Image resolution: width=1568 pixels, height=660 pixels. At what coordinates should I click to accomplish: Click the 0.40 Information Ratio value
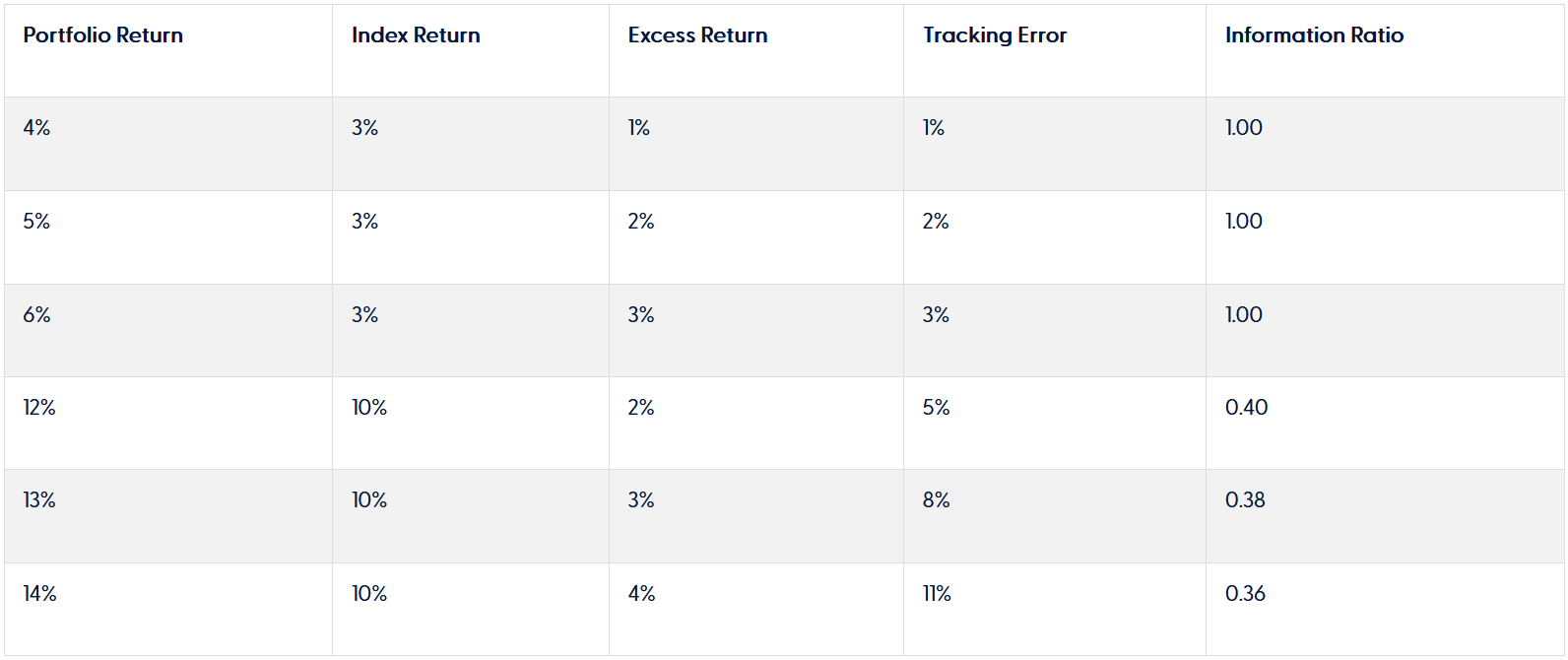tap(1246, 408)
